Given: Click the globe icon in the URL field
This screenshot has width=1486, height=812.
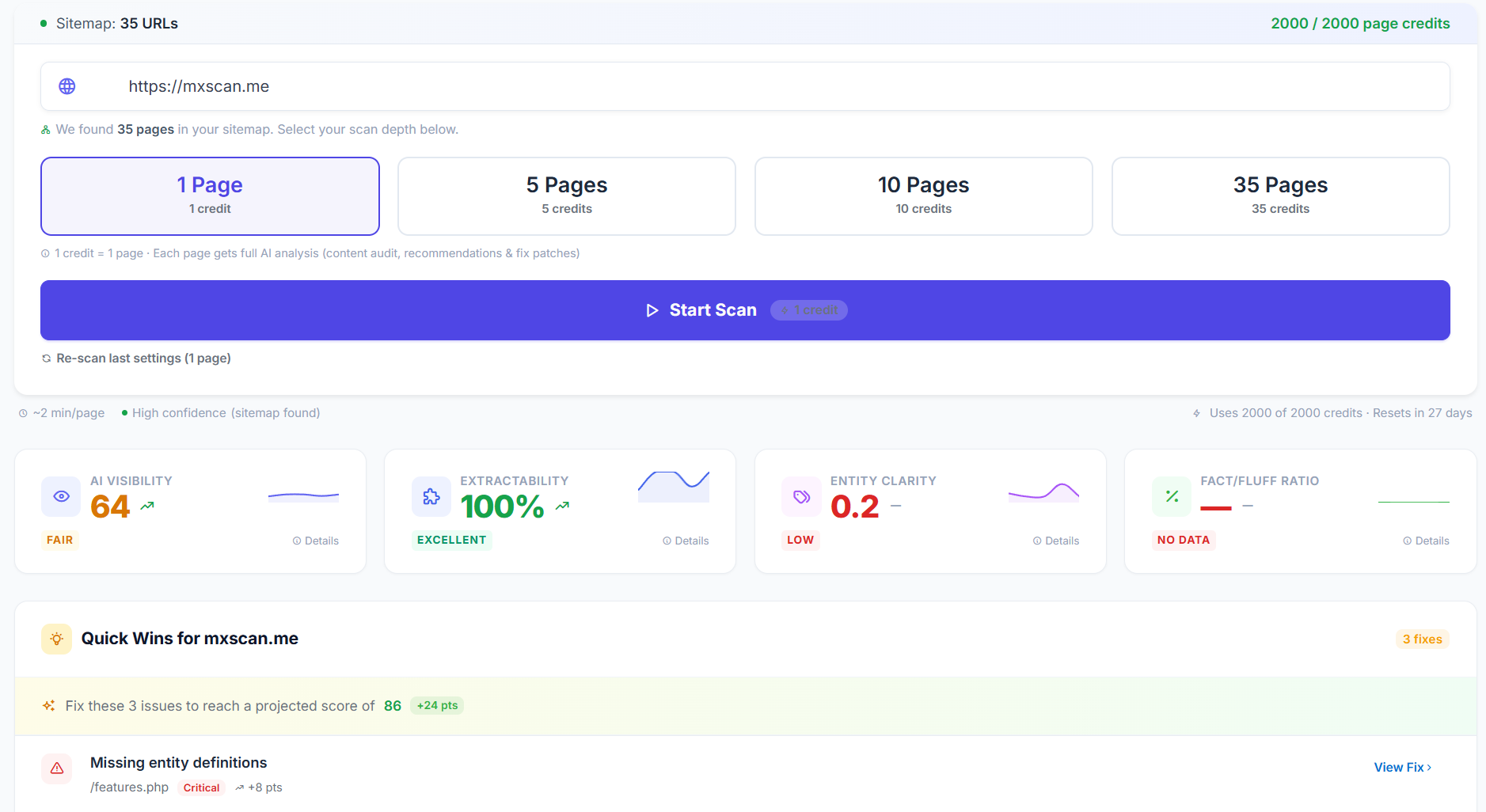Looking at the screenshot, I should click(67, 86).
